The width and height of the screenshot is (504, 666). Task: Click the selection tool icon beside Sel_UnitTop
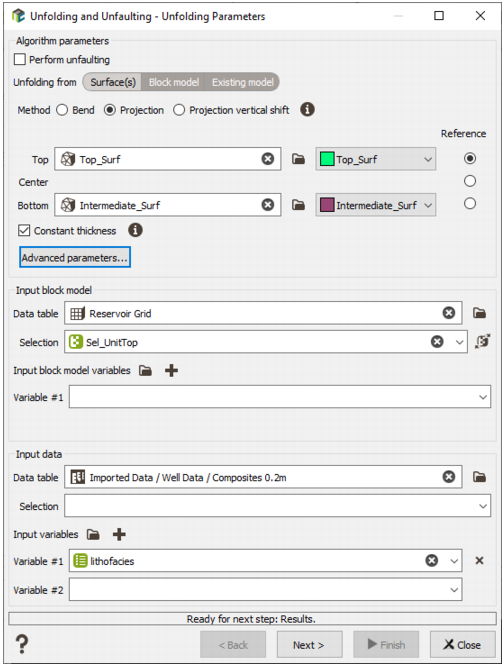(x=482, y=341)
